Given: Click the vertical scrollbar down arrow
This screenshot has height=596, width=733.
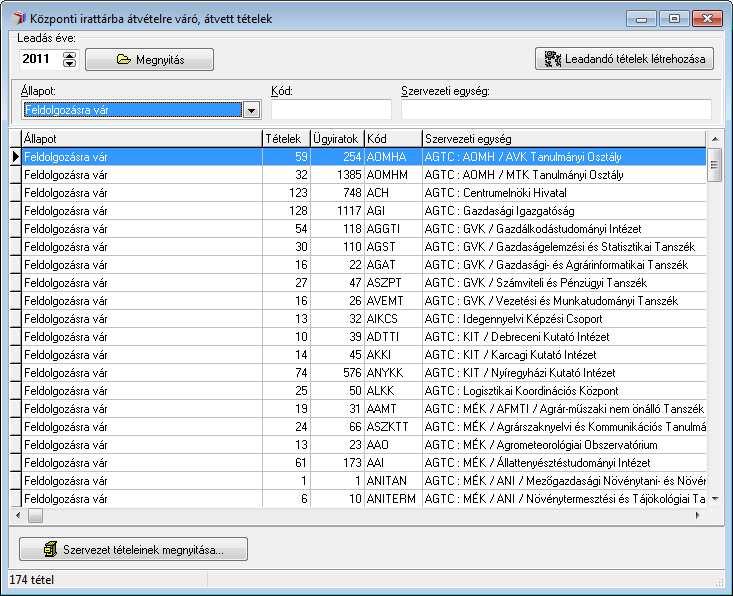Looking at the screenshot, I should pyautogui.click(x=715, y=499).
